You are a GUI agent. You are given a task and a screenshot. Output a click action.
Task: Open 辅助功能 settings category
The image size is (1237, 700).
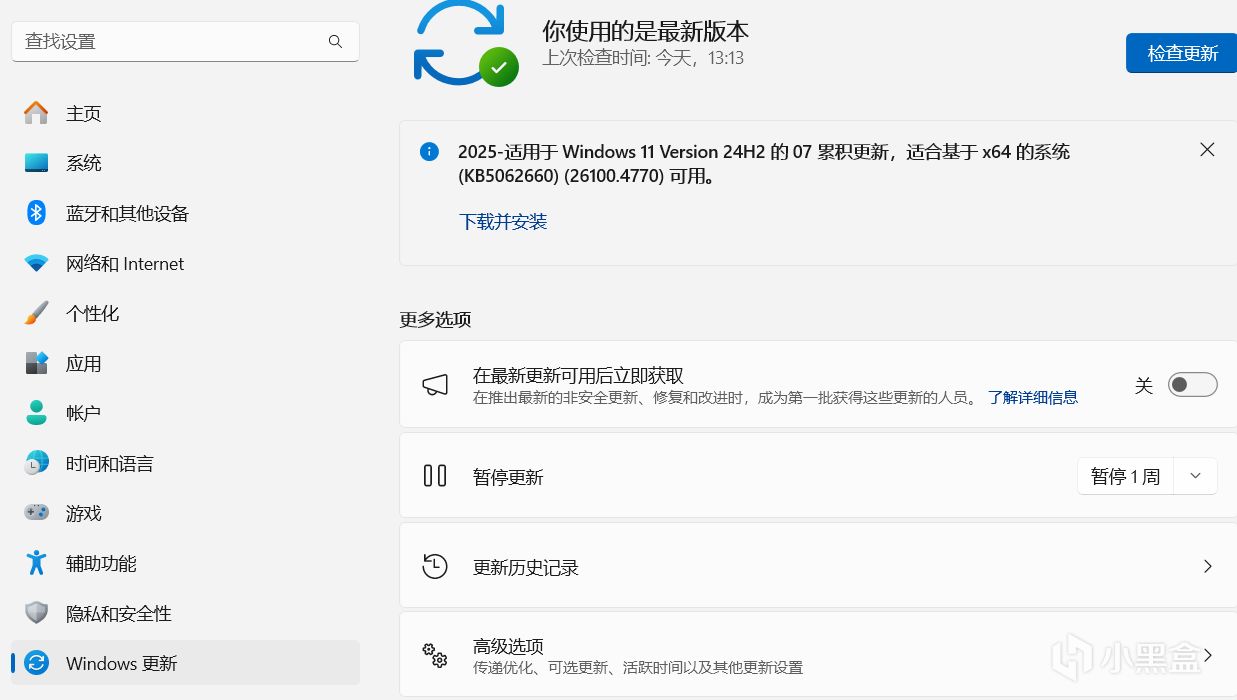(185, 563)
